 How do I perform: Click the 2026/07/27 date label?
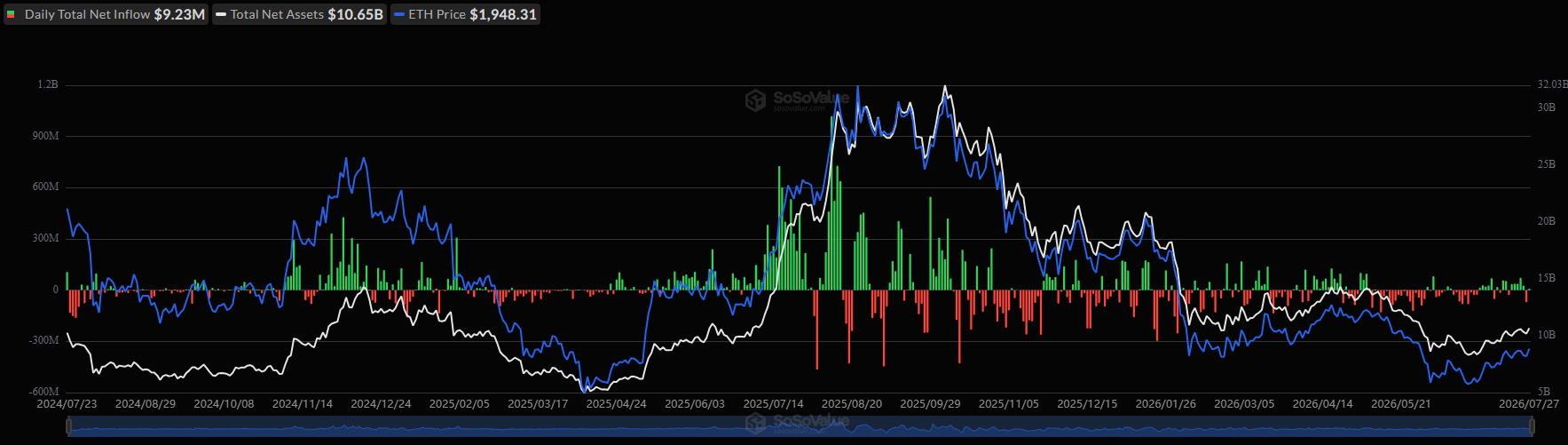1529,403
